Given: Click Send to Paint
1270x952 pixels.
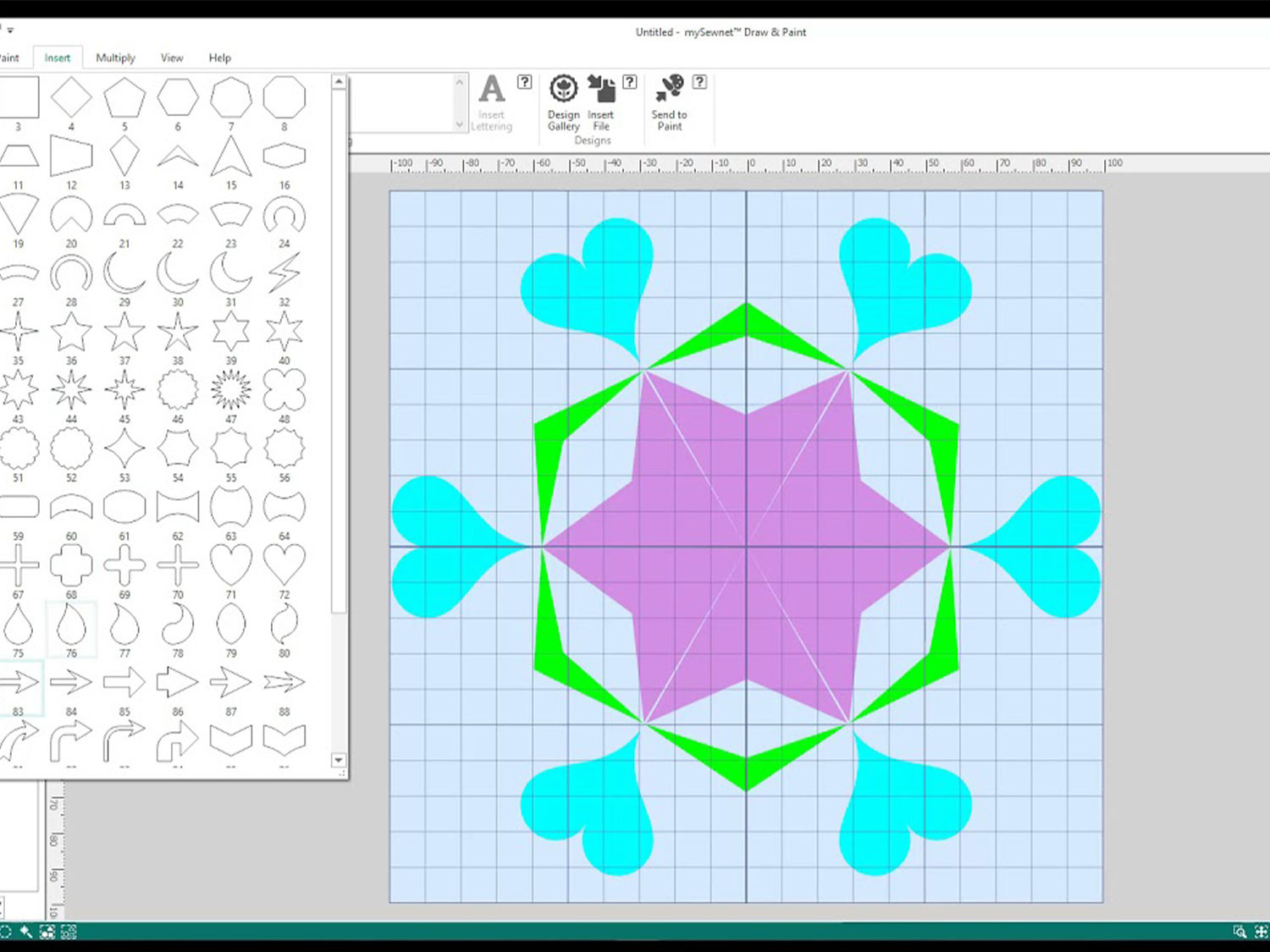Looking at the screenshot, I should coord(669,102).
